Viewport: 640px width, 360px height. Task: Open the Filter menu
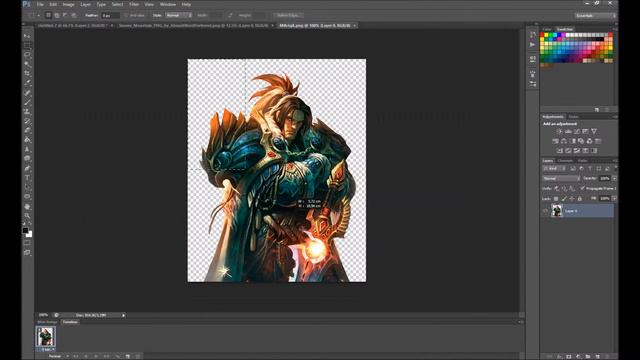click(x=134, y=4)
